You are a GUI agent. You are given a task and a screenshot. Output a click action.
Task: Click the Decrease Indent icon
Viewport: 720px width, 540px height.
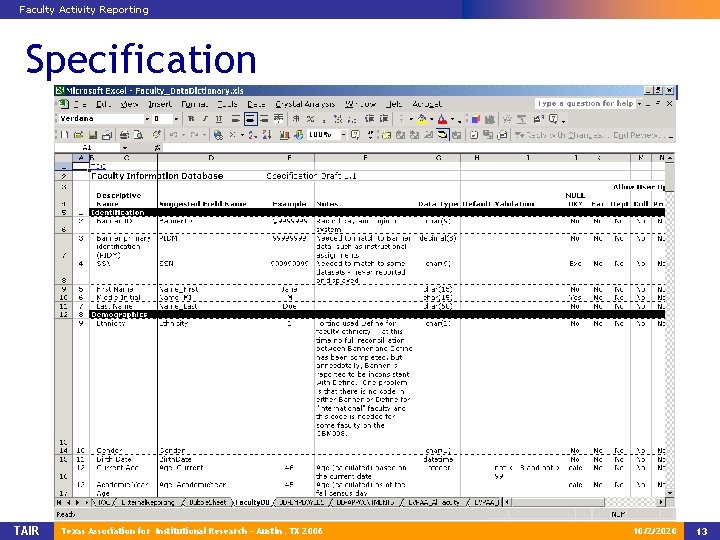(x=370, y=119)
